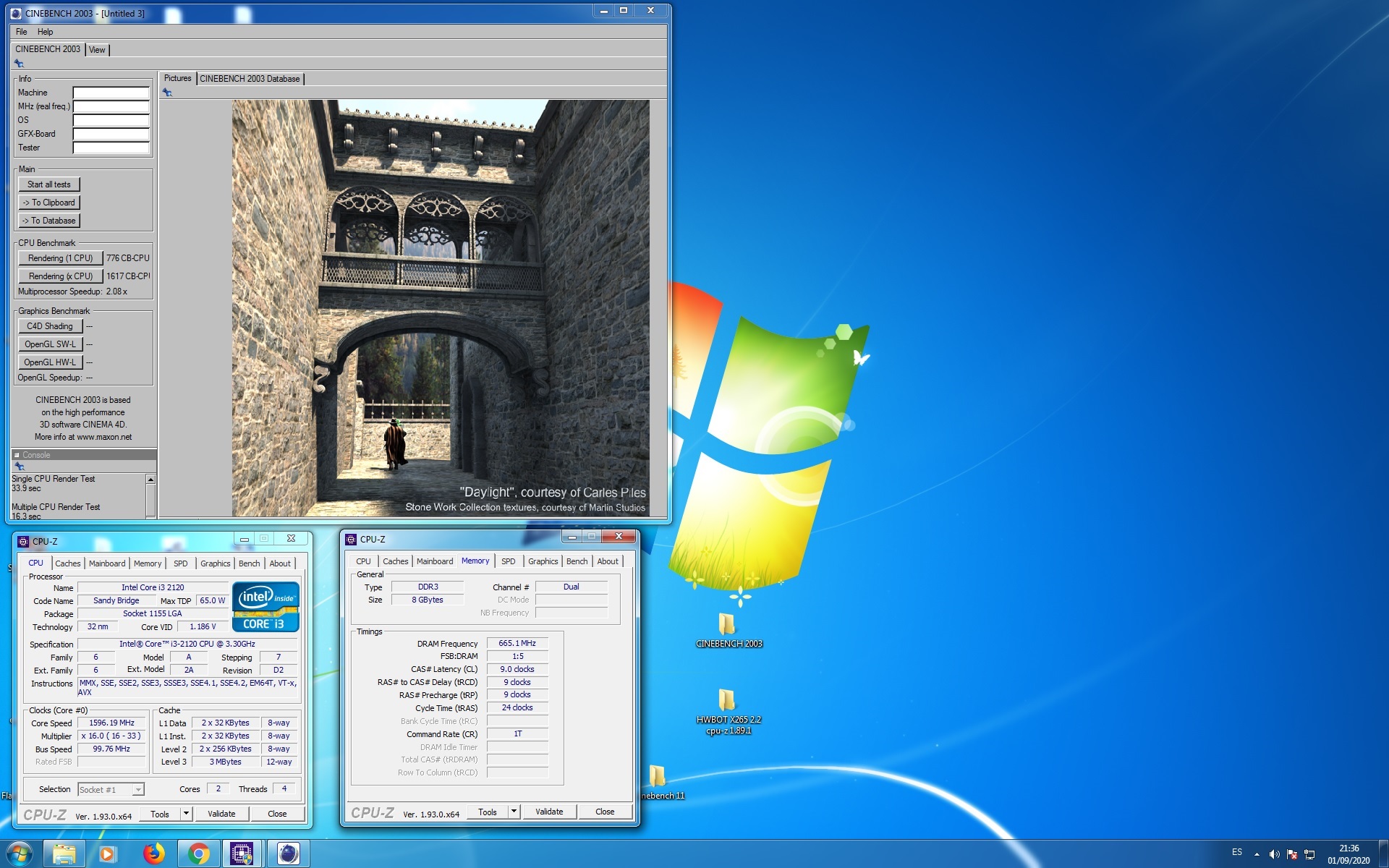
Task: Open Tools dropdown arrow in Memory CPU-Z
Action: coord(514,812)
